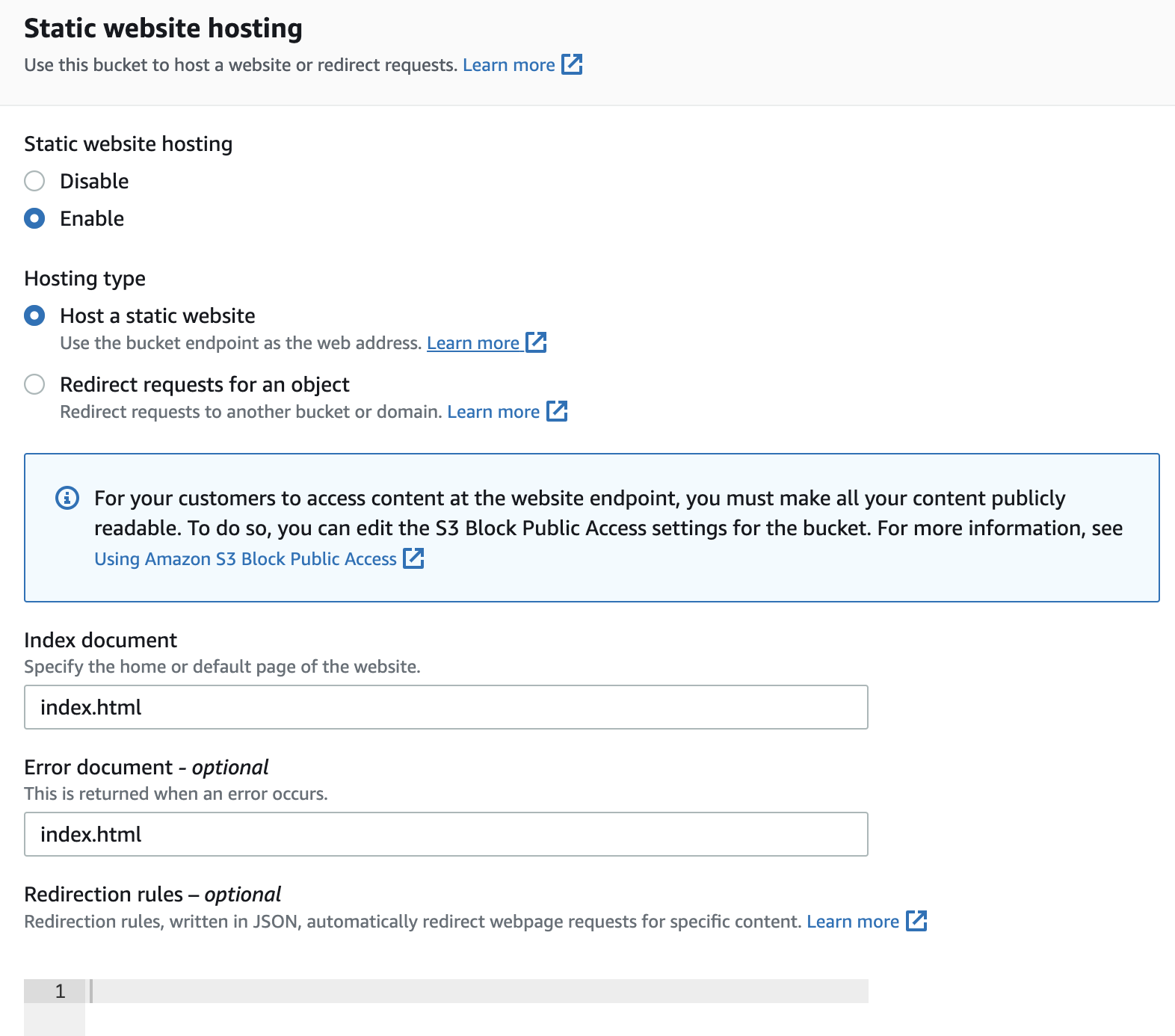Click external link icon after bucket endpoint Learn more

(537, 342)
